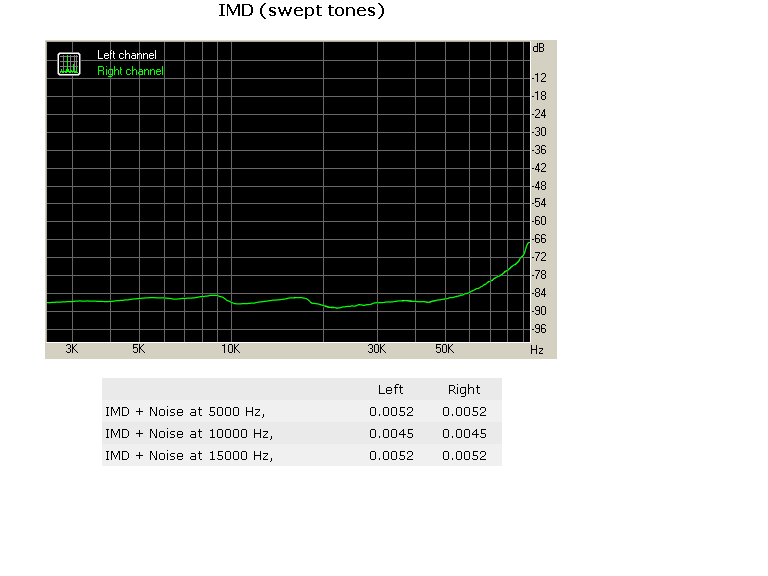Click the -60 dB axis label

tap(539, 221)
